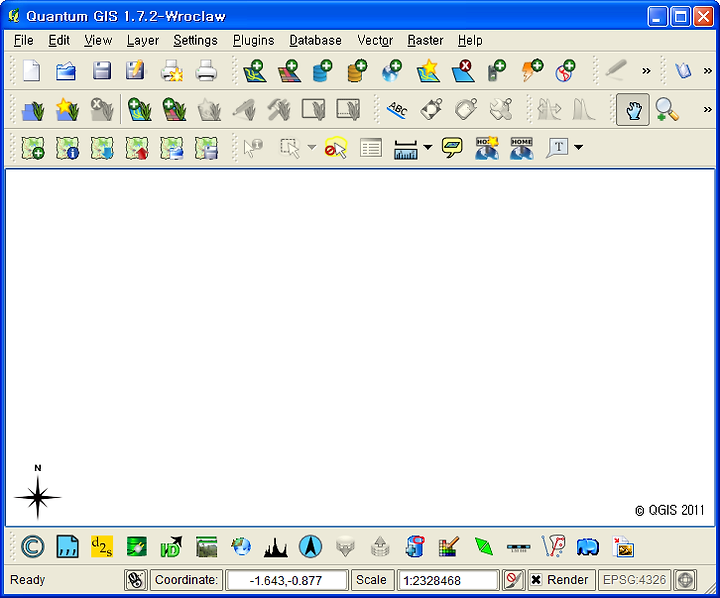Screen dimensions: 720x598
Task: Expand the measure tool dropdown arrow
Action: point(428,147)
